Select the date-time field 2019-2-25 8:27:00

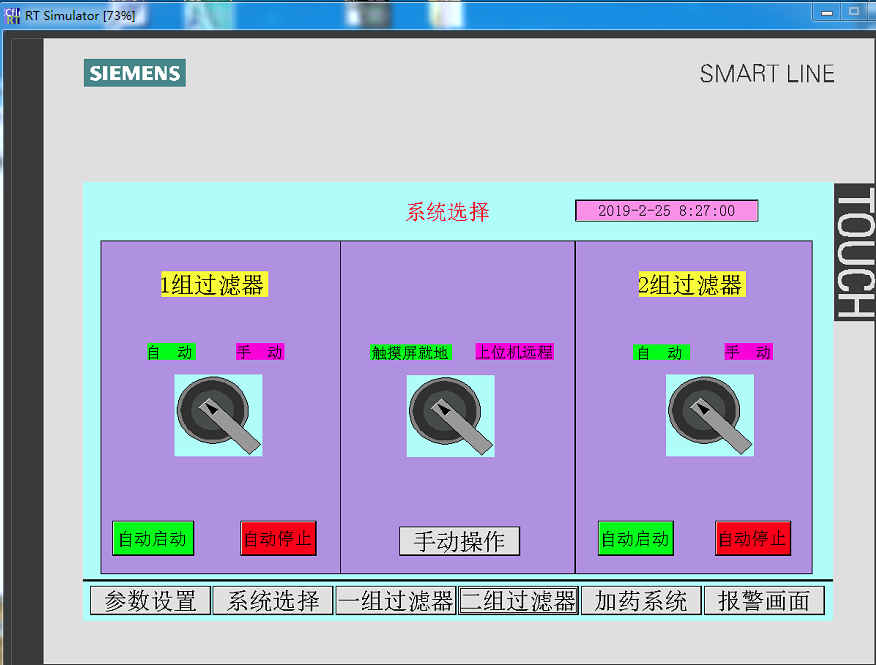pos(666,211)
